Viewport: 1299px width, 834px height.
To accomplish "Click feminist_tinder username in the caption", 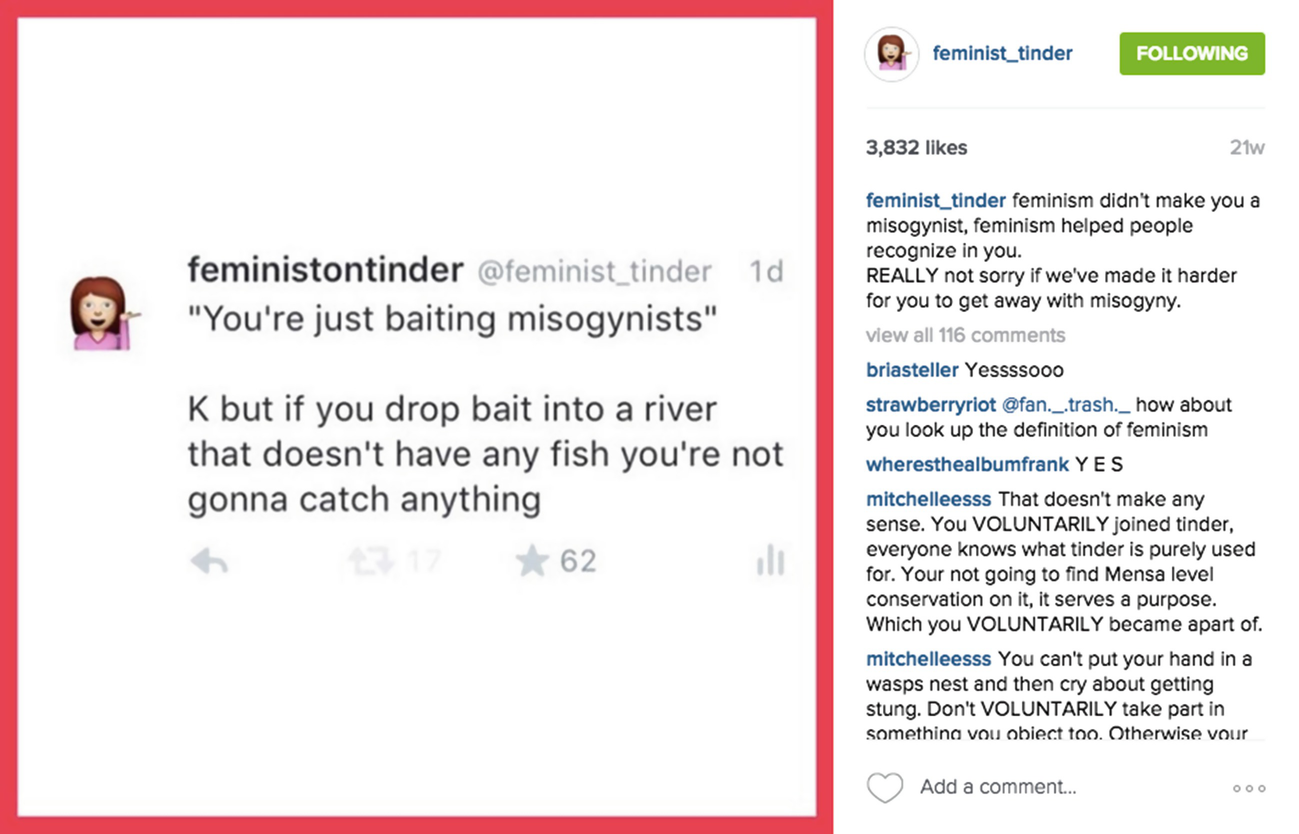I will tap(935, 201).
